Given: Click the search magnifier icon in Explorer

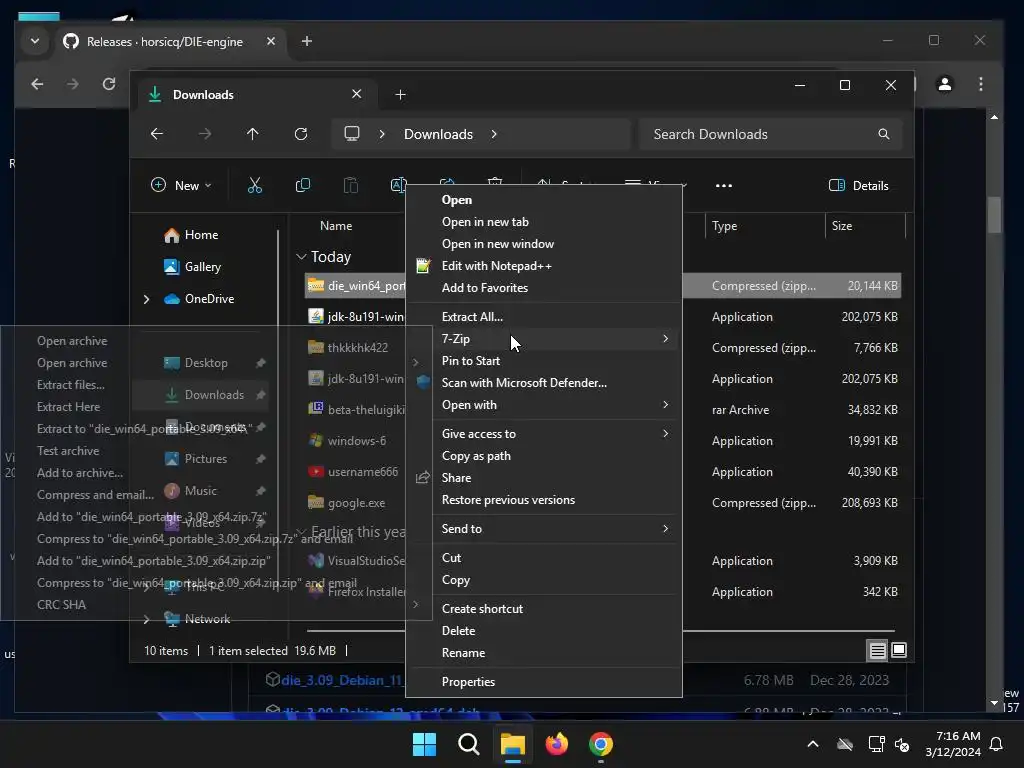Looking at the screenshot, I should point(884,134).
